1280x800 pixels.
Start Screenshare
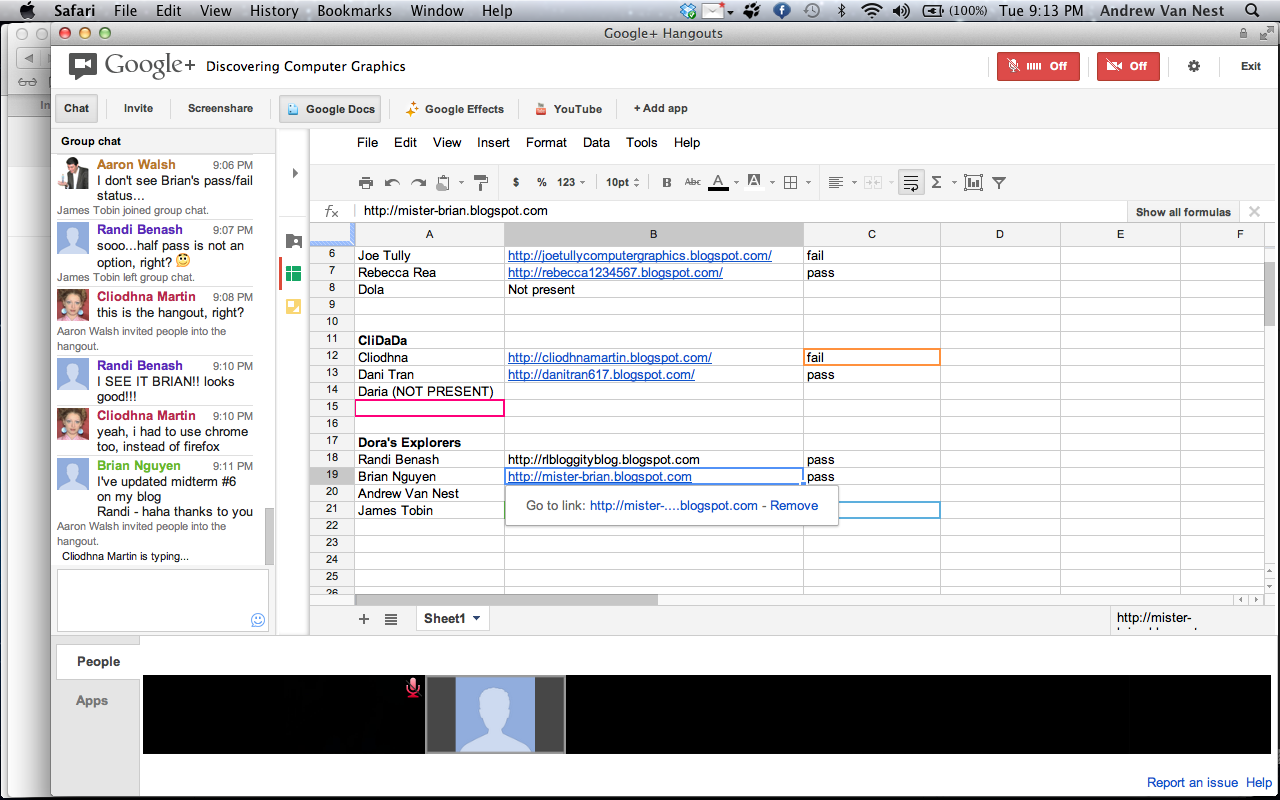coord(220,109)
